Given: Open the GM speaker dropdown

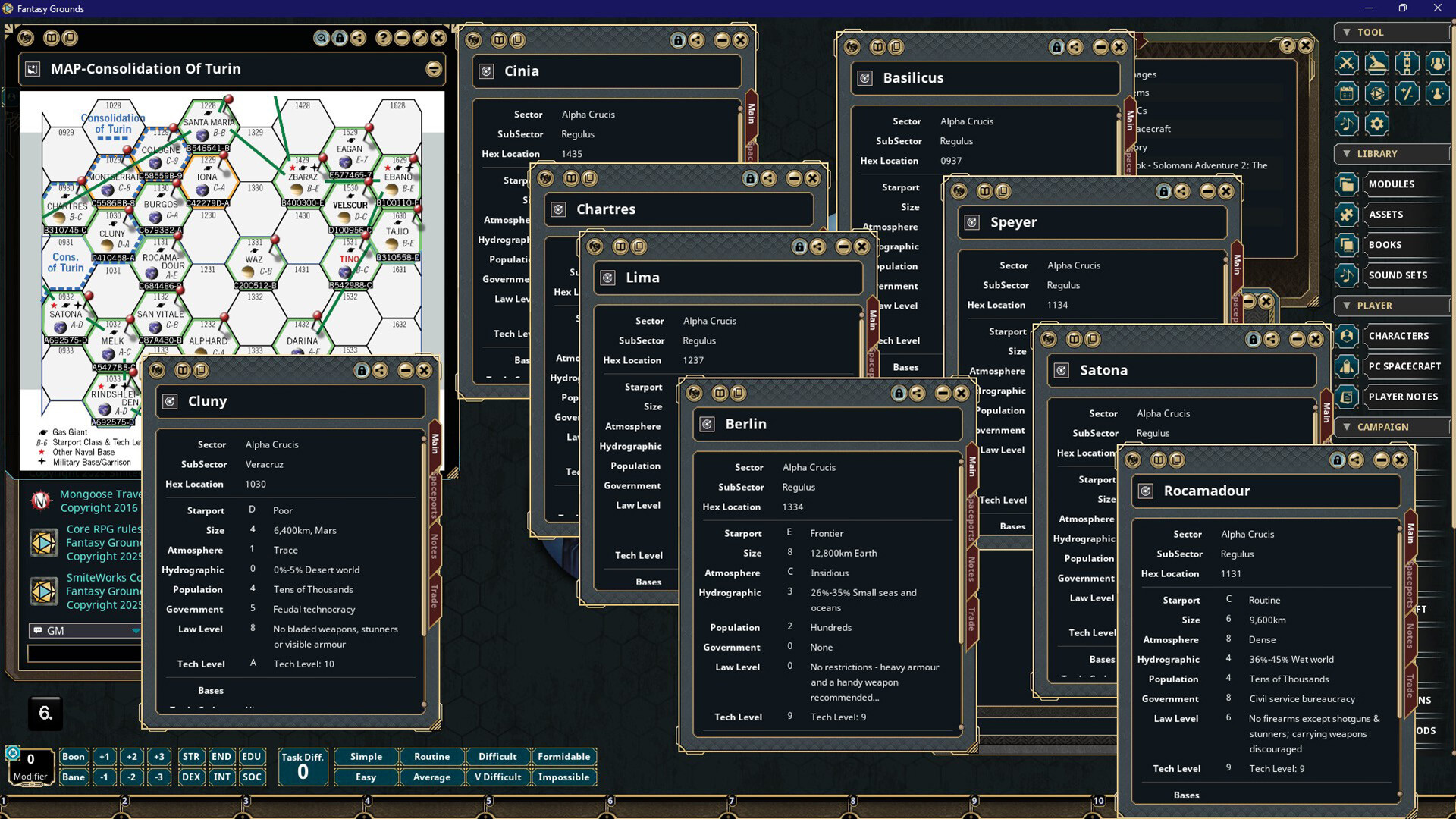Looking at the screenshot, I should 136,630.
